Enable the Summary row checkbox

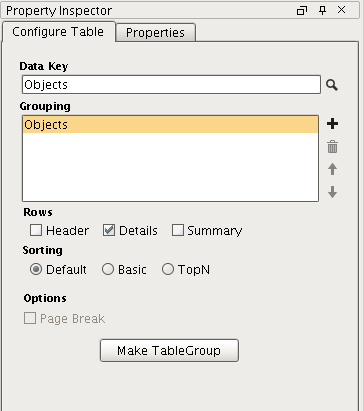point(178,230)
